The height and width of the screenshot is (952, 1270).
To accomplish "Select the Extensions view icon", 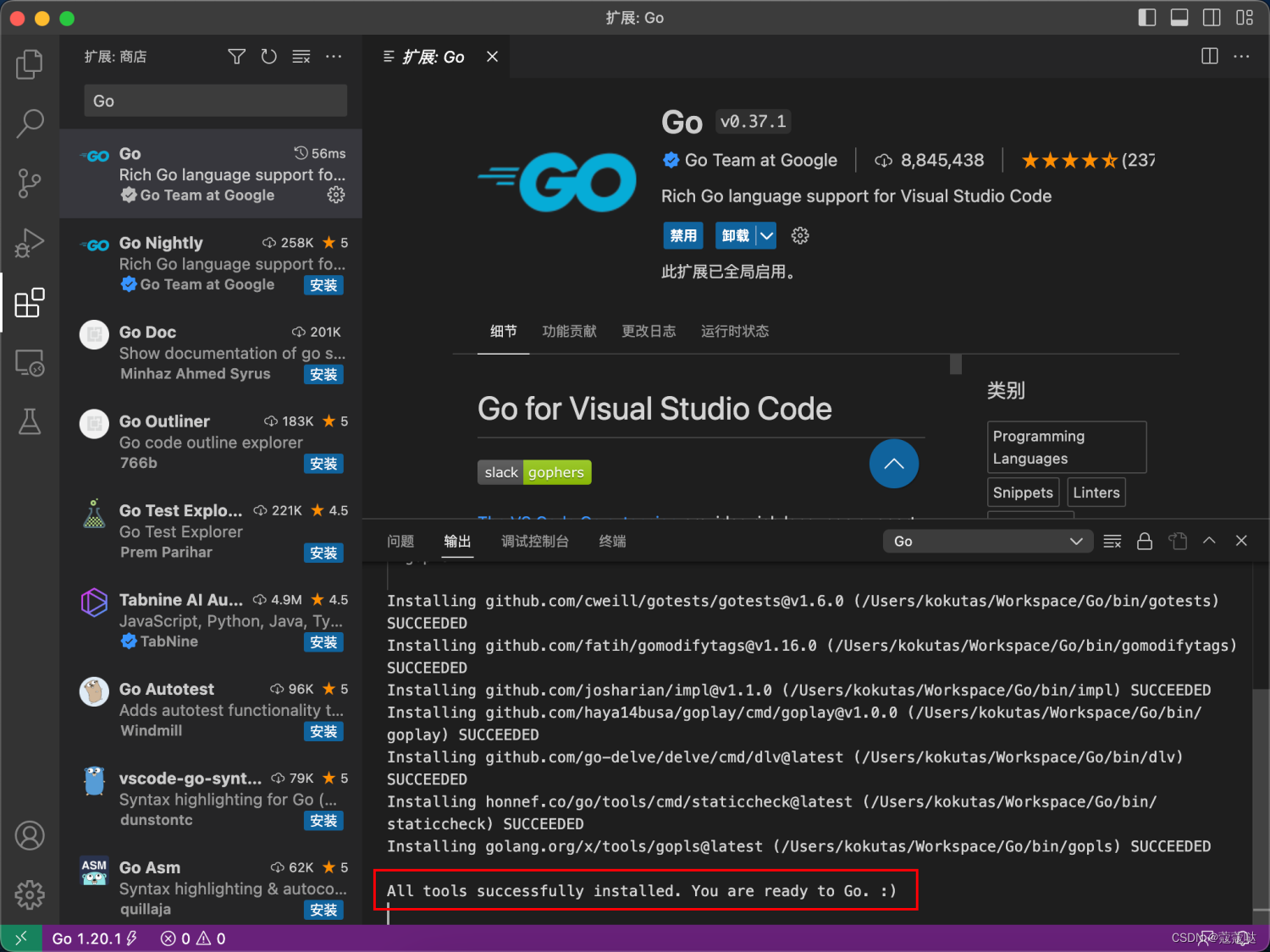I will (30, 302).
